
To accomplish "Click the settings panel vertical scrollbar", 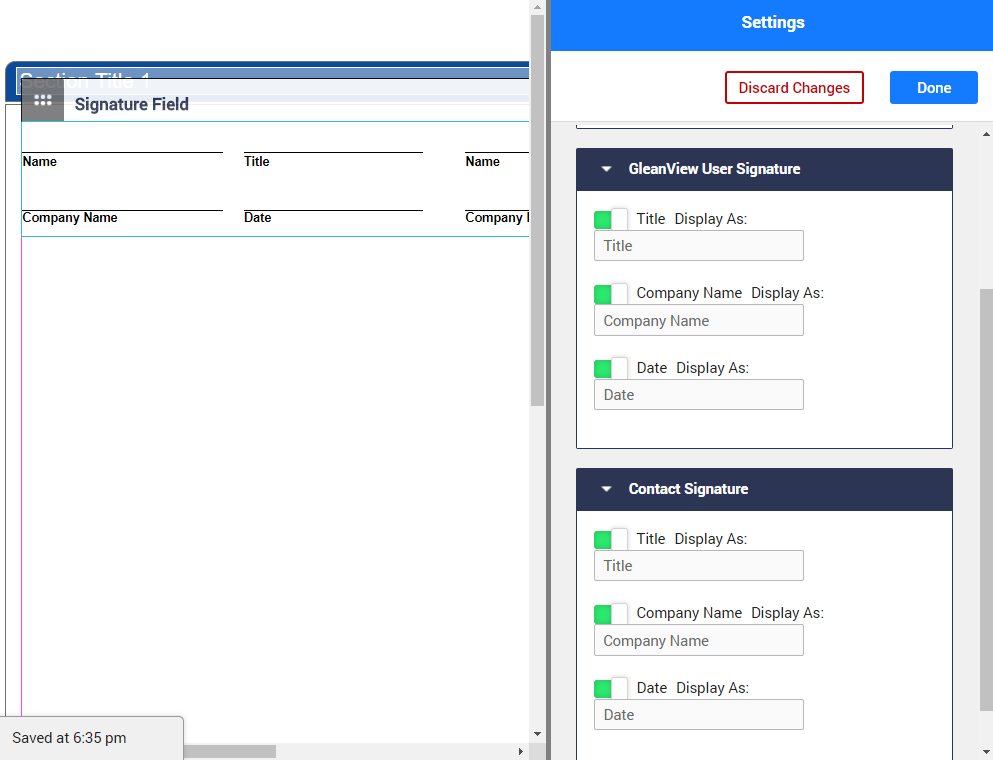I will (985, 500).
